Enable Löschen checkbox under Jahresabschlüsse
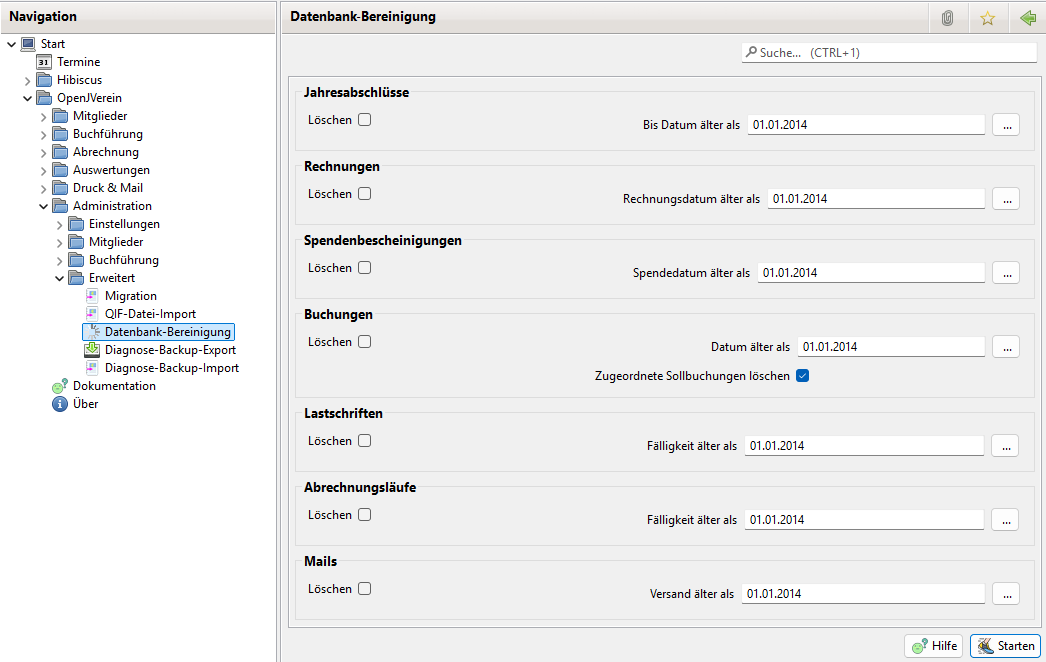This screenshot has width=1046, height=662. point(365,120)
